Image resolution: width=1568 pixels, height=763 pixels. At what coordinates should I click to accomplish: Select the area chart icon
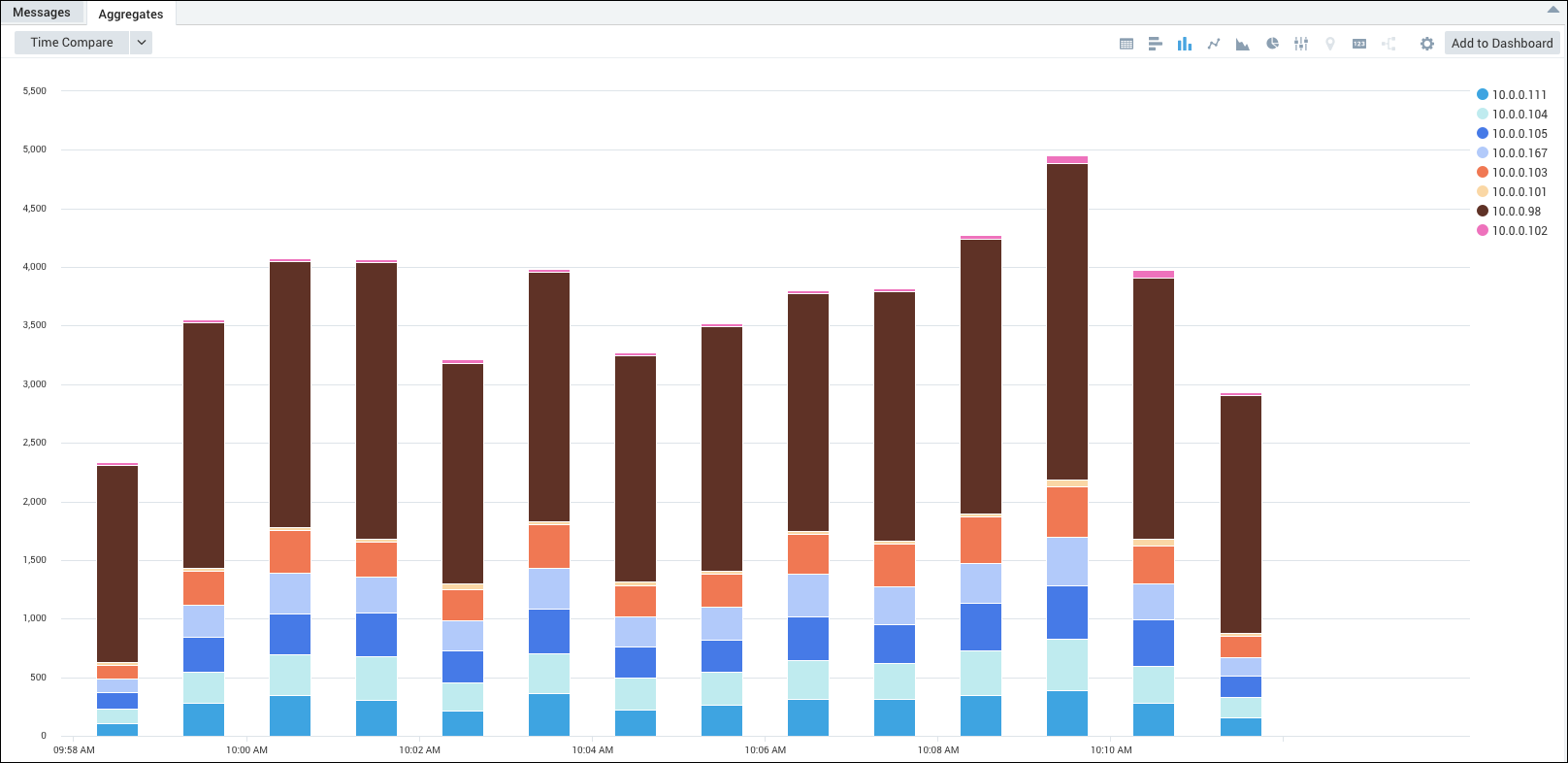tap(1242, 44)
